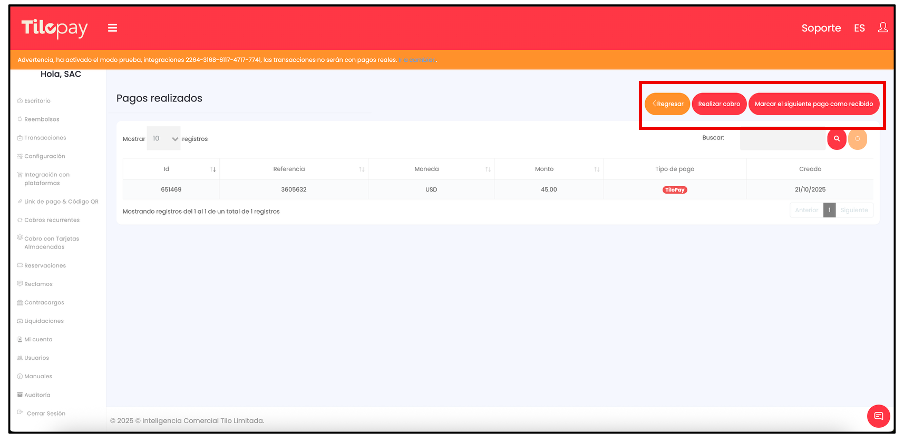Open the user profile icon
This screenshot has width=902, height=440.
pyautogui.click(x=882, y=28)
